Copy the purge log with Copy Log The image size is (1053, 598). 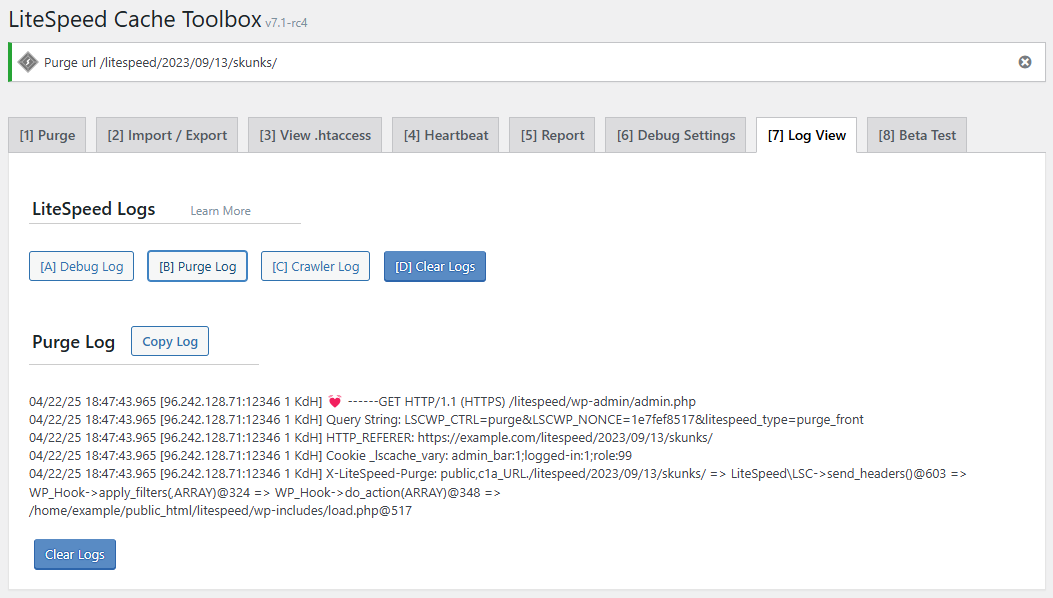[x=170, y=341]
